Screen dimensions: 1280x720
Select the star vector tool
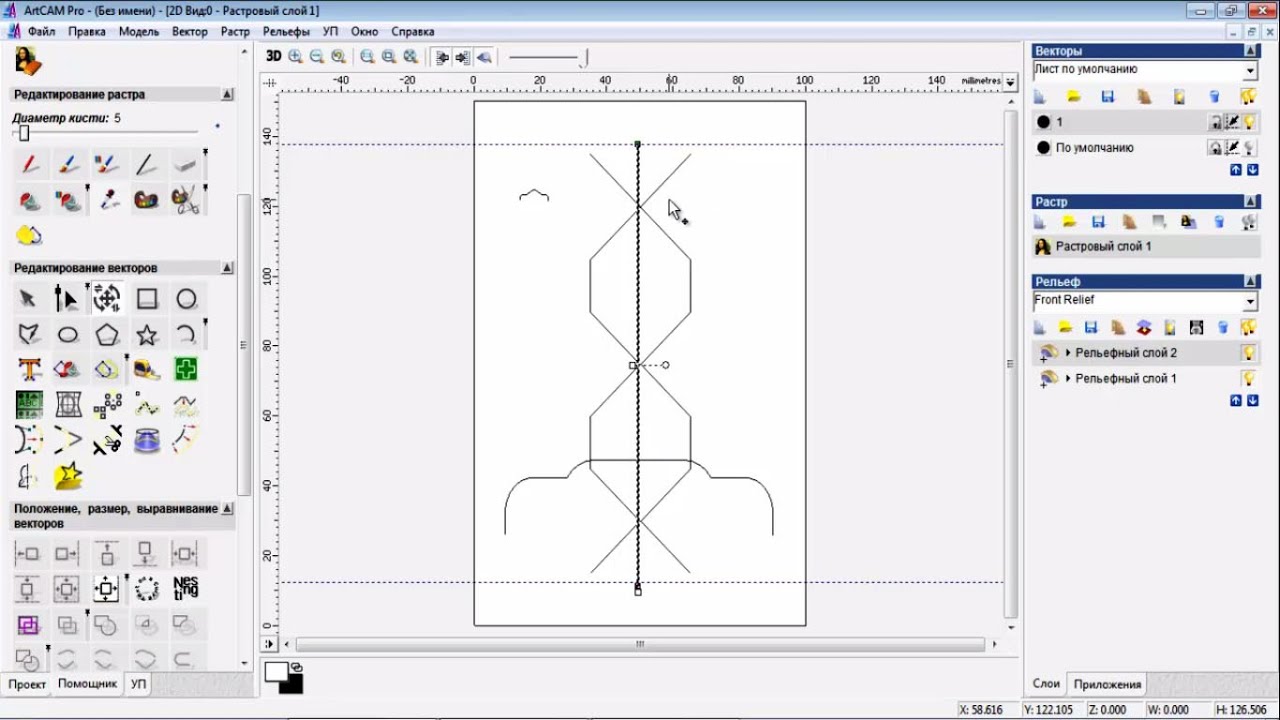[147, 335]
